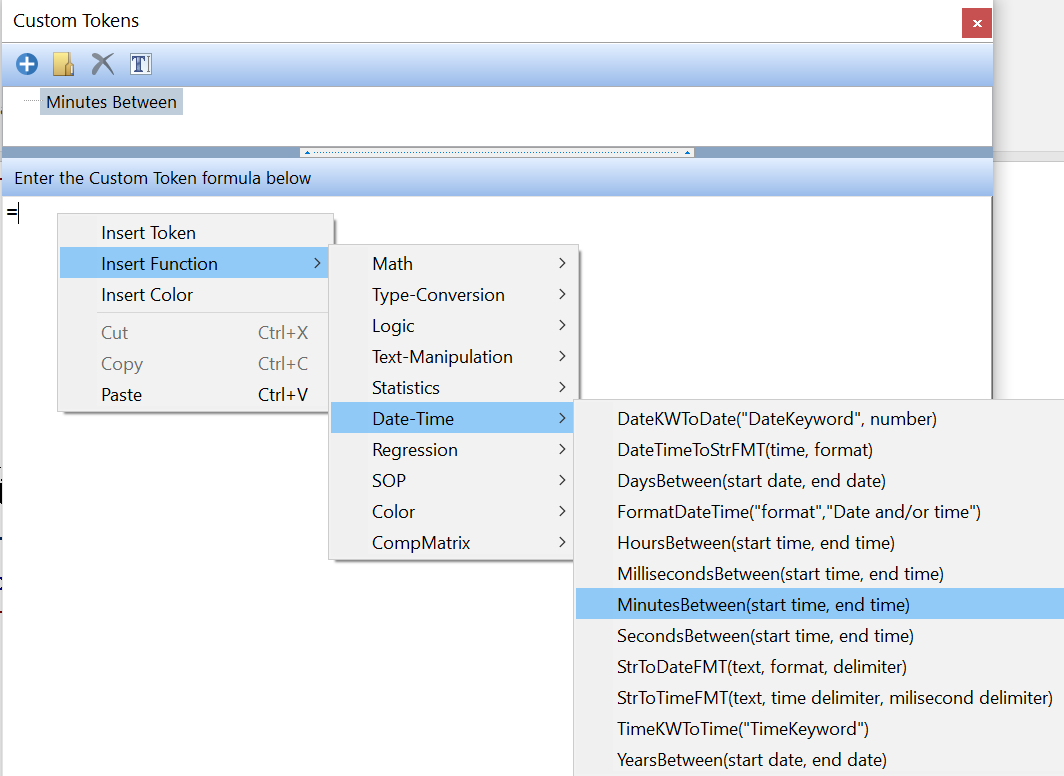Click the yellow folder icon in toolbar
Image resolution: width=1064 pixels, height=776 pixels.
tap(64, 65)
